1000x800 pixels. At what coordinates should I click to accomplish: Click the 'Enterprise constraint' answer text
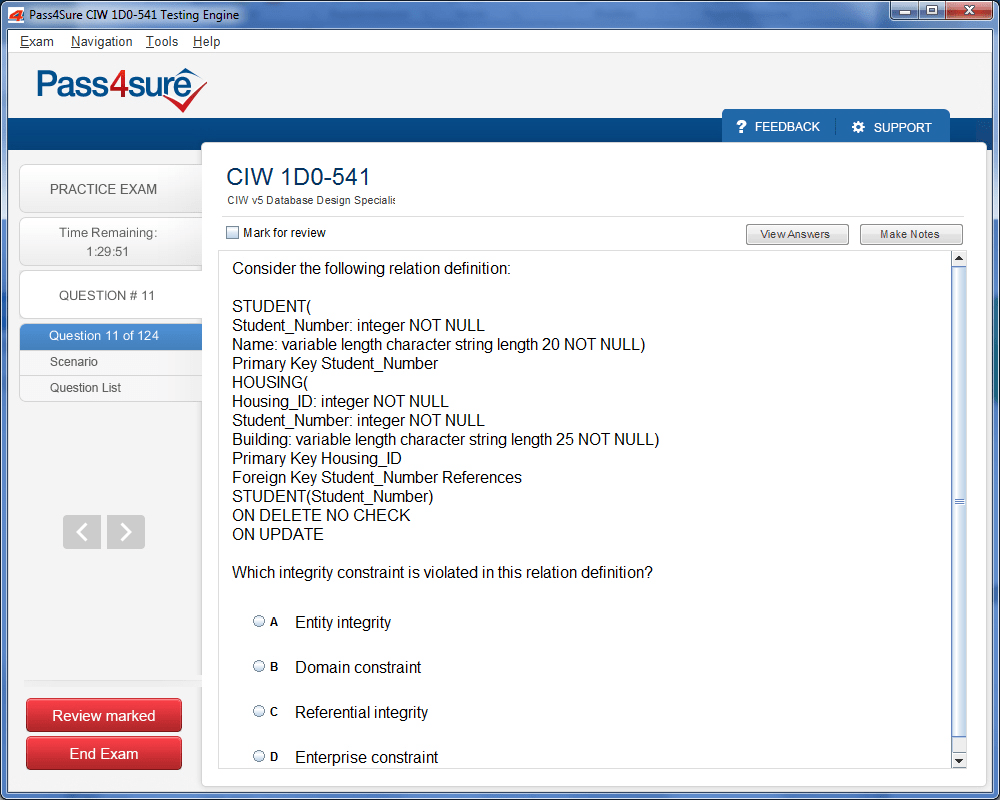click(x=367, y=757)
